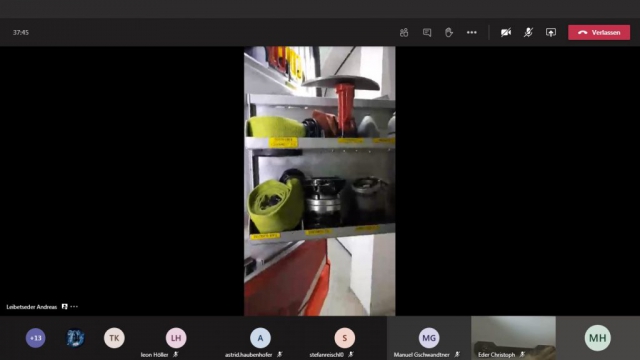640x360 pixels.
Task: Expand the +13 additional participants
Action: click(x=36, y=338)
